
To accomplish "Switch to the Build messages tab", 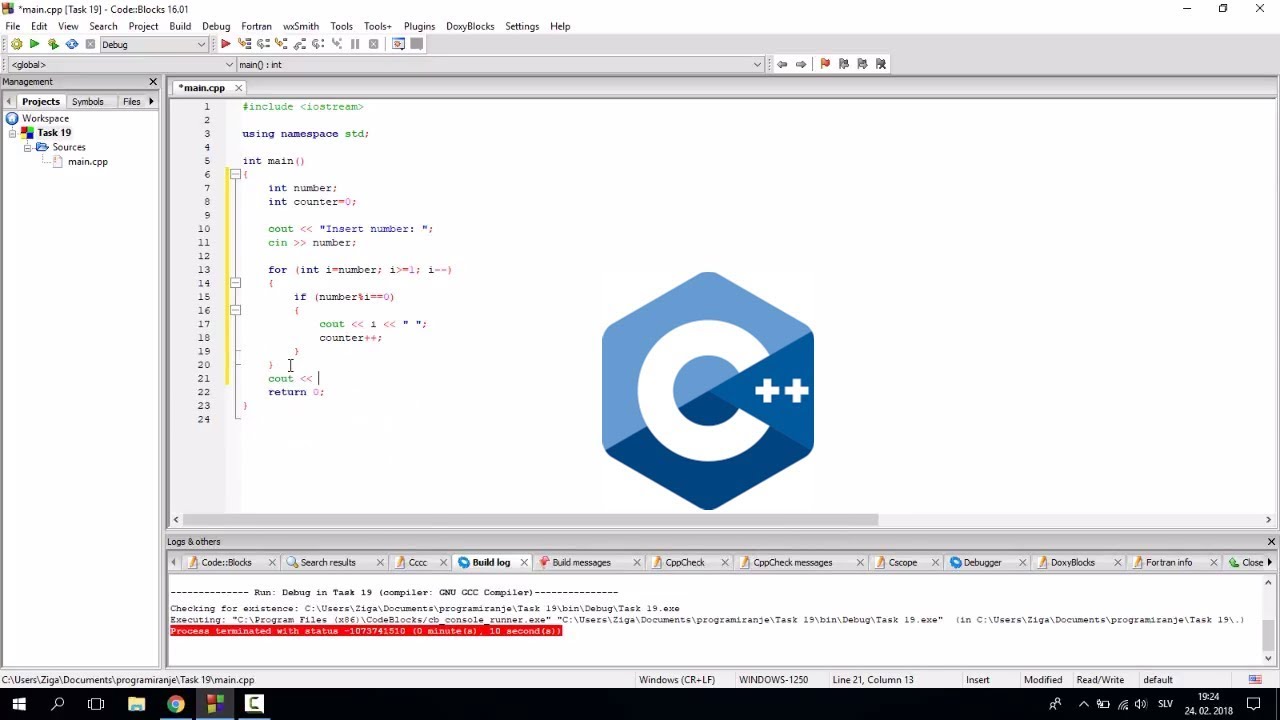I will point(581,562).
